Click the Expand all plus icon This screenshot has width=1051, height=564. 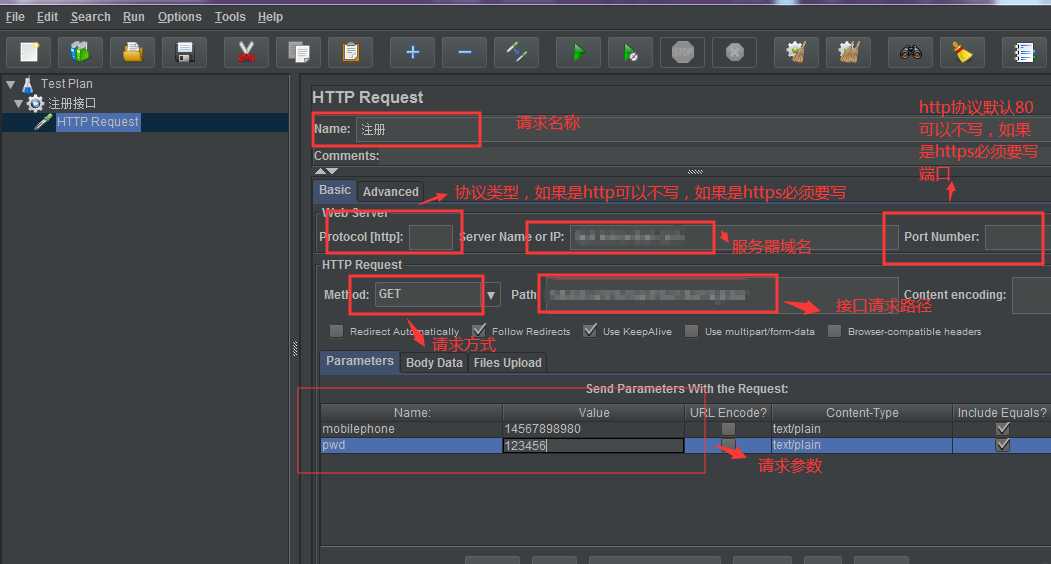point(412,52)
